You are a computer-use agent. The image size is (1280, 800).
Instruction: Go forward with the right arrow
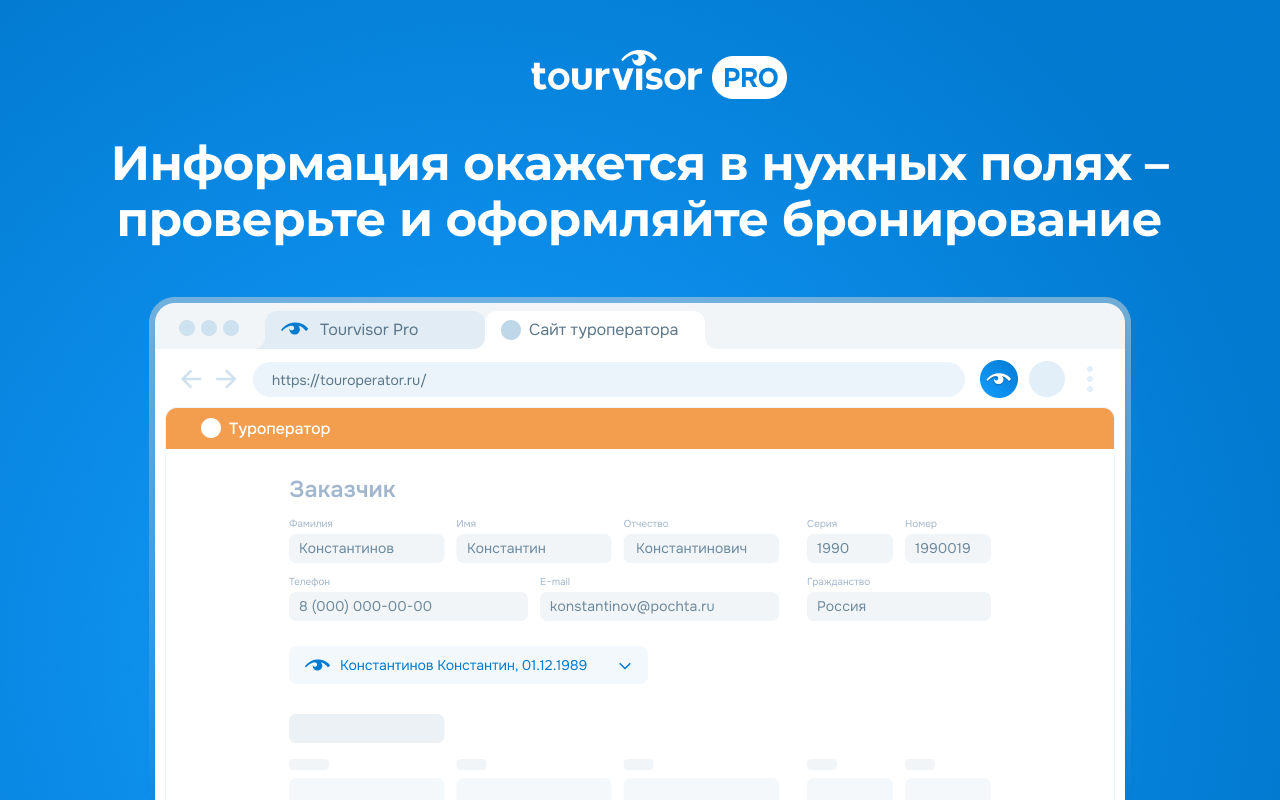[x=226, y=379]
